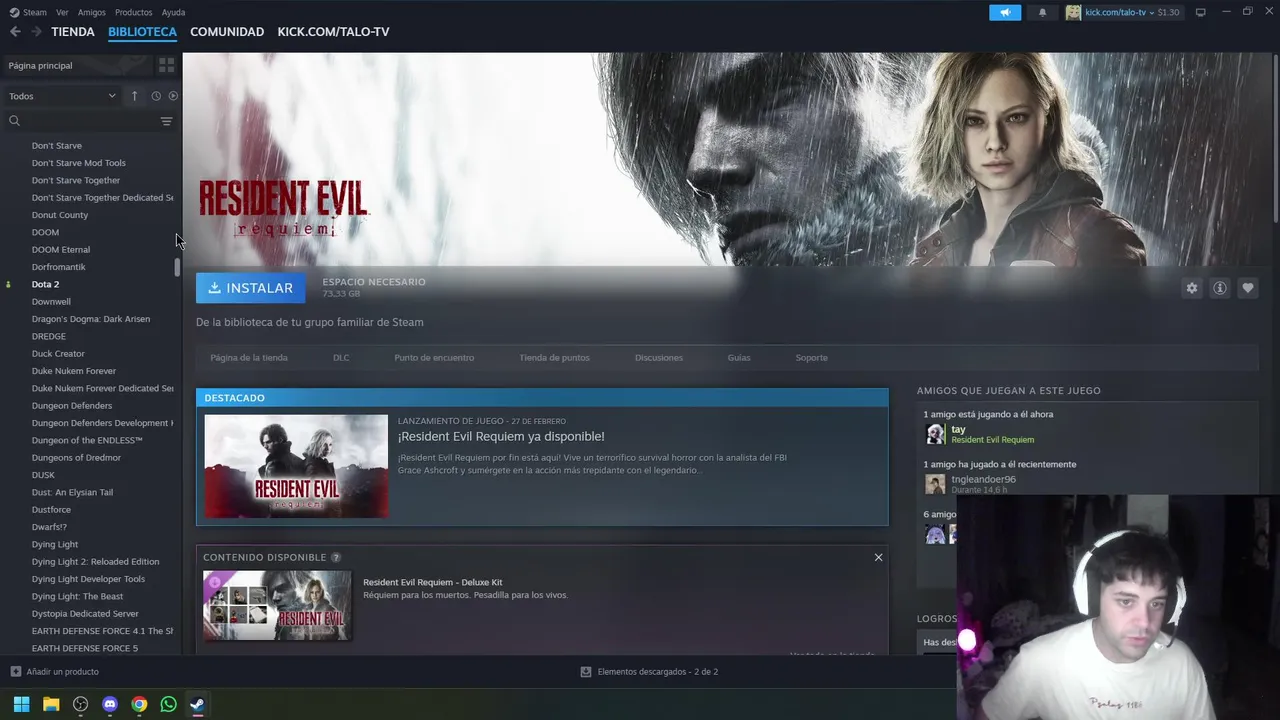The image size is (1280, 720).
Task: Open the Ayuda menu
Action: tap(173, 12)
